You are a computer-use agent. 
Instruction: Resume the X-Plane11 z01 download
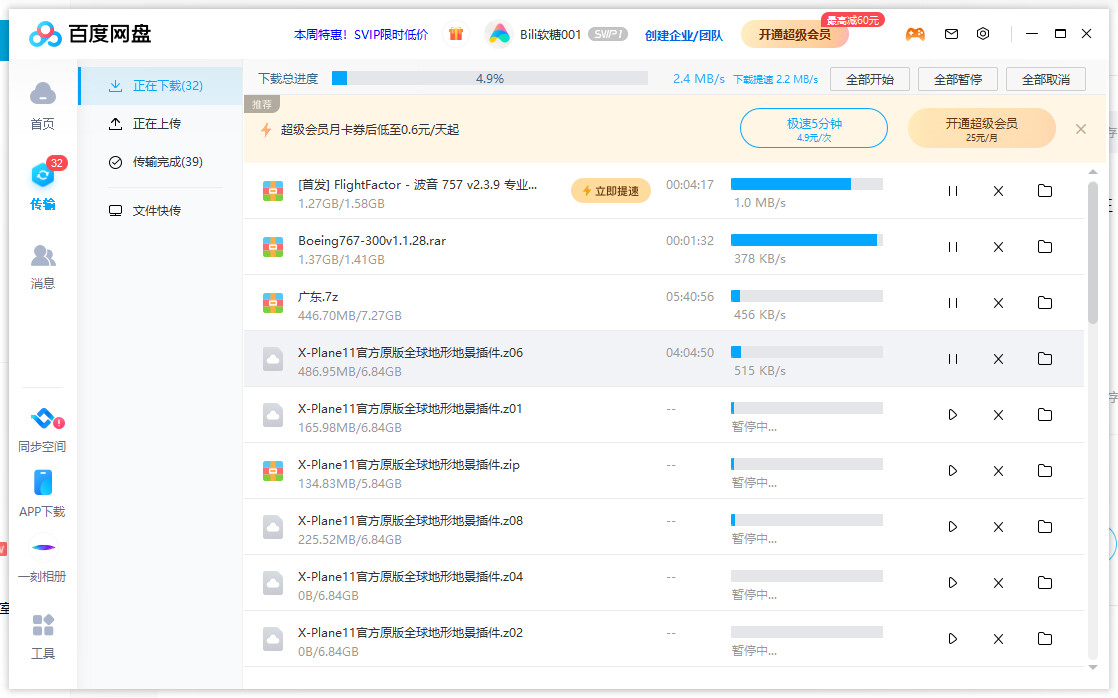[x=953, y=415]
